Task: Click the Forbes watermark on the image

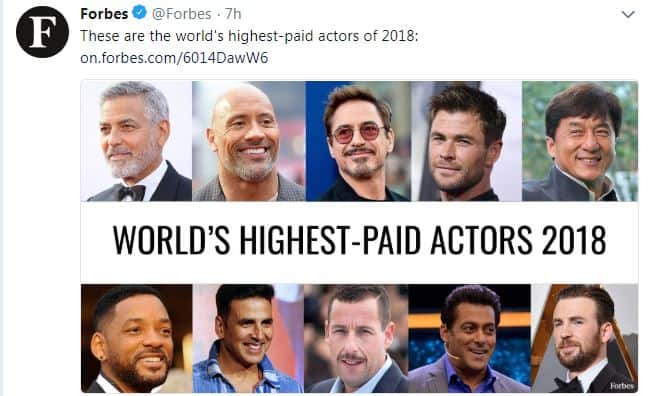Action: (x=621, y=386)
